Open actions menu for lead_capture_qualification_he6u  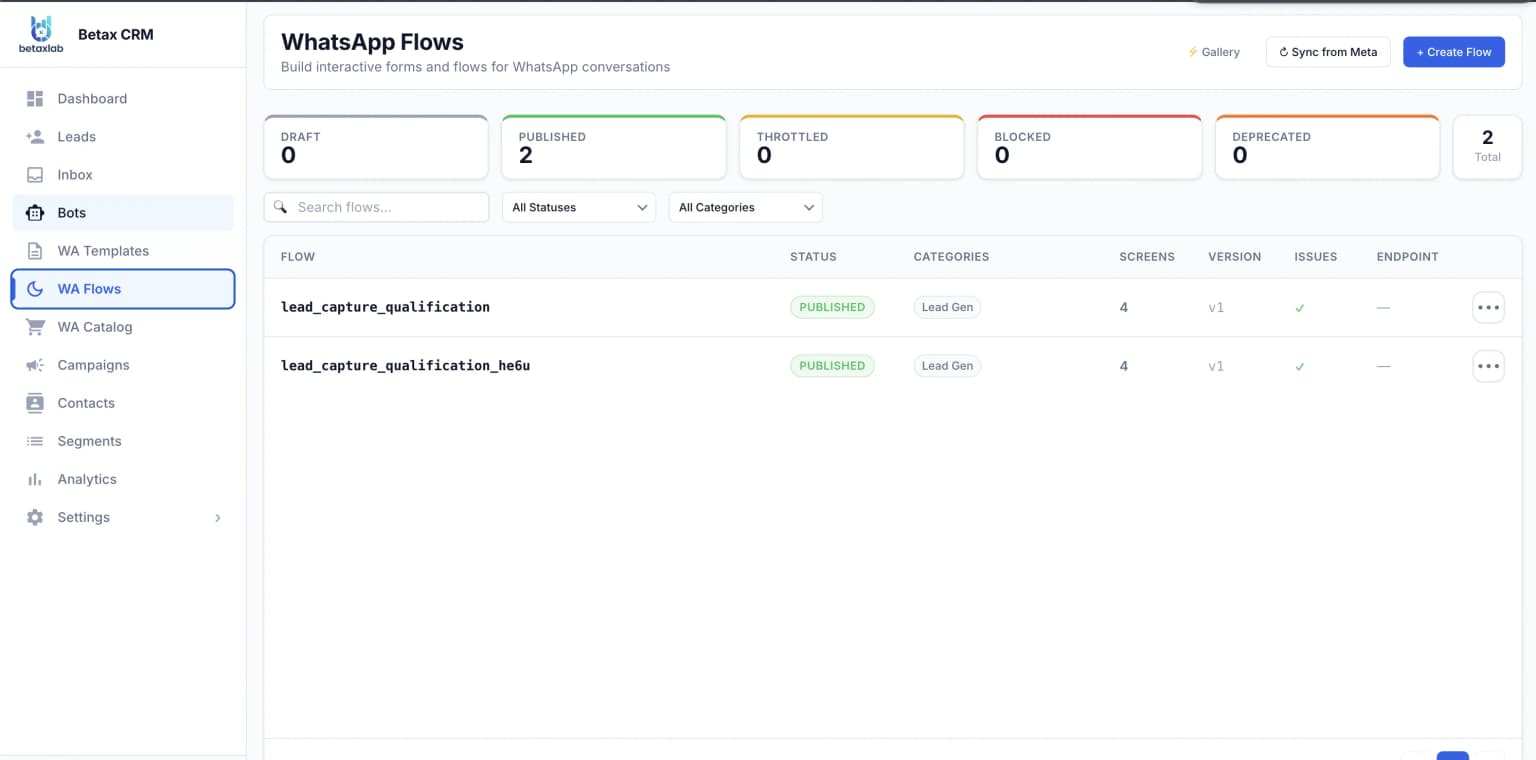(x=1488, y=366)
